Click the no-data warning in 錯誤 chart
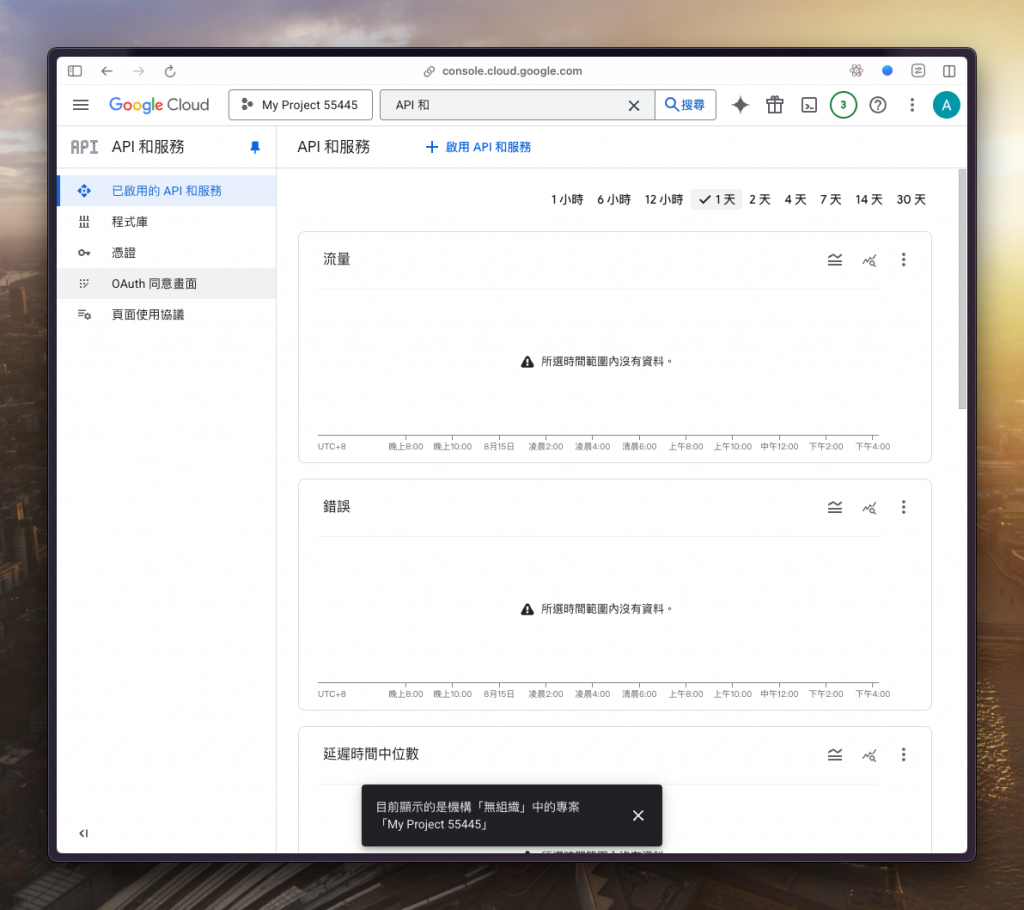This screenshot has height=910, width=1024. pyautogui.click(x=596, y=609)
